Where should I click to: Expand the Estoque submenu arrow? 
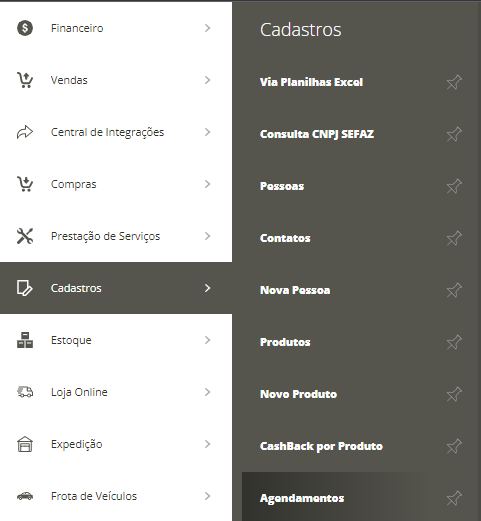(x=207, y=340)
